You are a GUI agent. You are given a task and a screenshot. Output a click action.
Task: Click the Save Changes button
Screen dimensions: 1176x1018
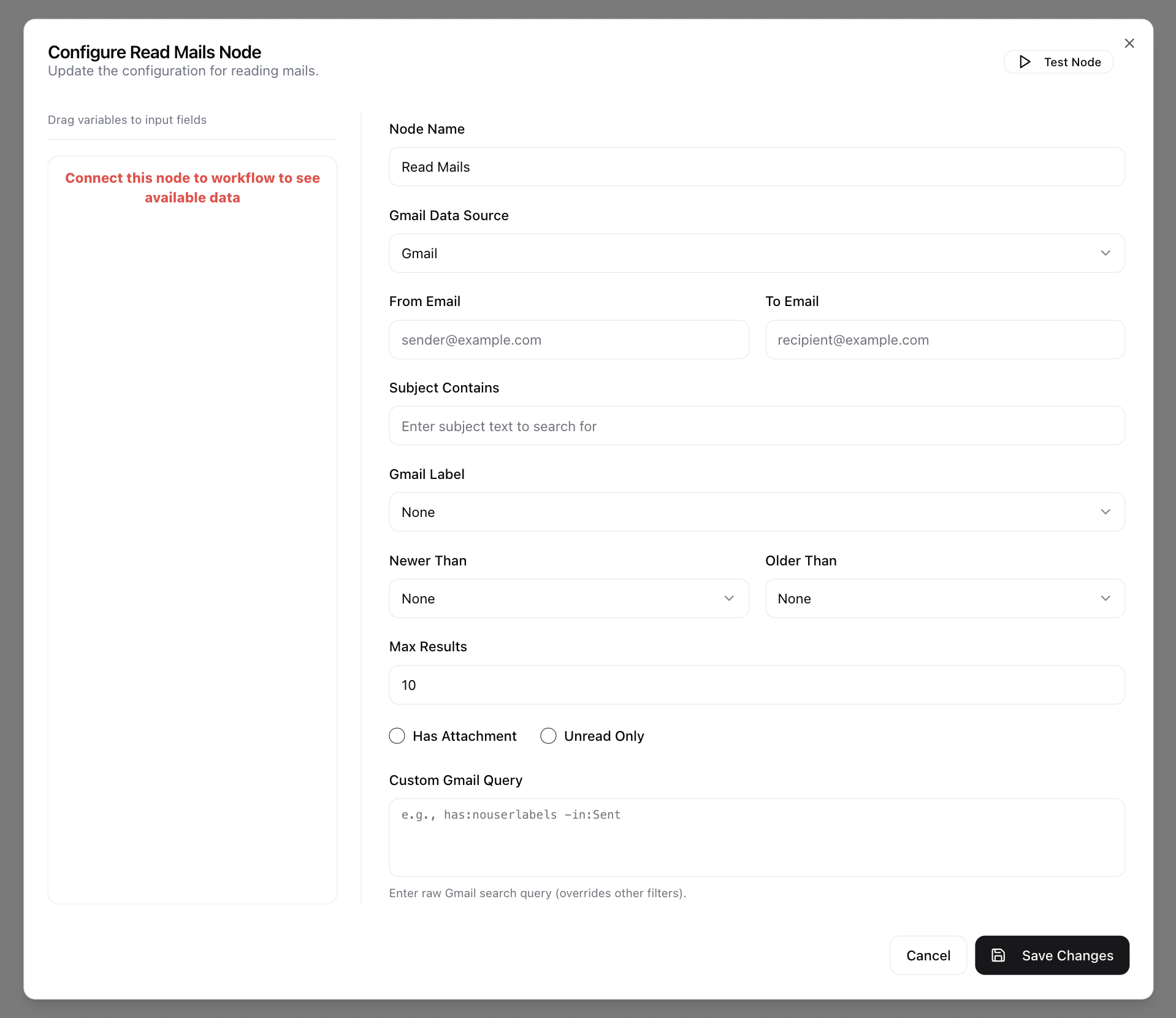[x=1052, y=955]
